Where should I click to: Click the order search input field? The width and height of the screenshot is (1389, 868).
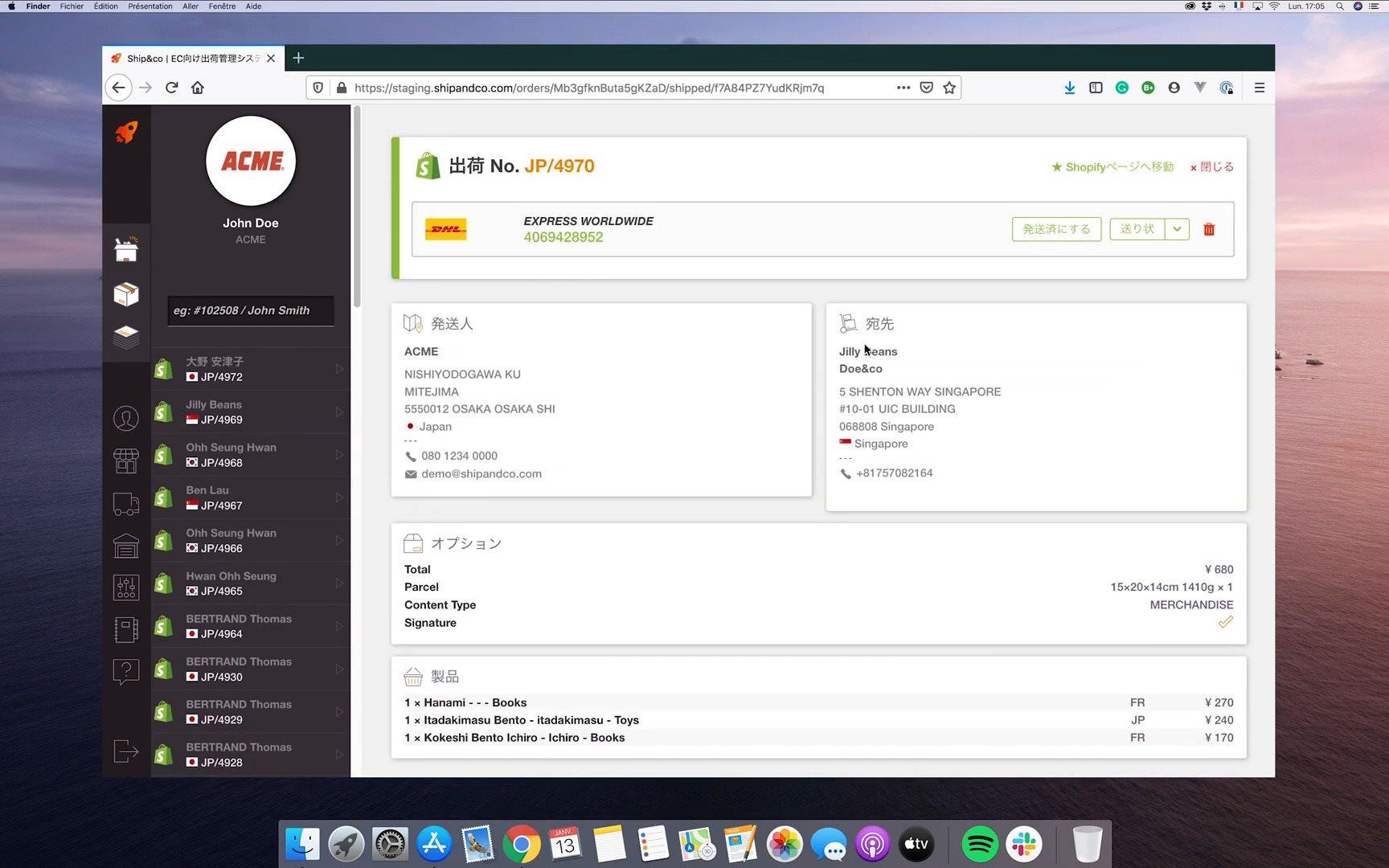[251, 310]
